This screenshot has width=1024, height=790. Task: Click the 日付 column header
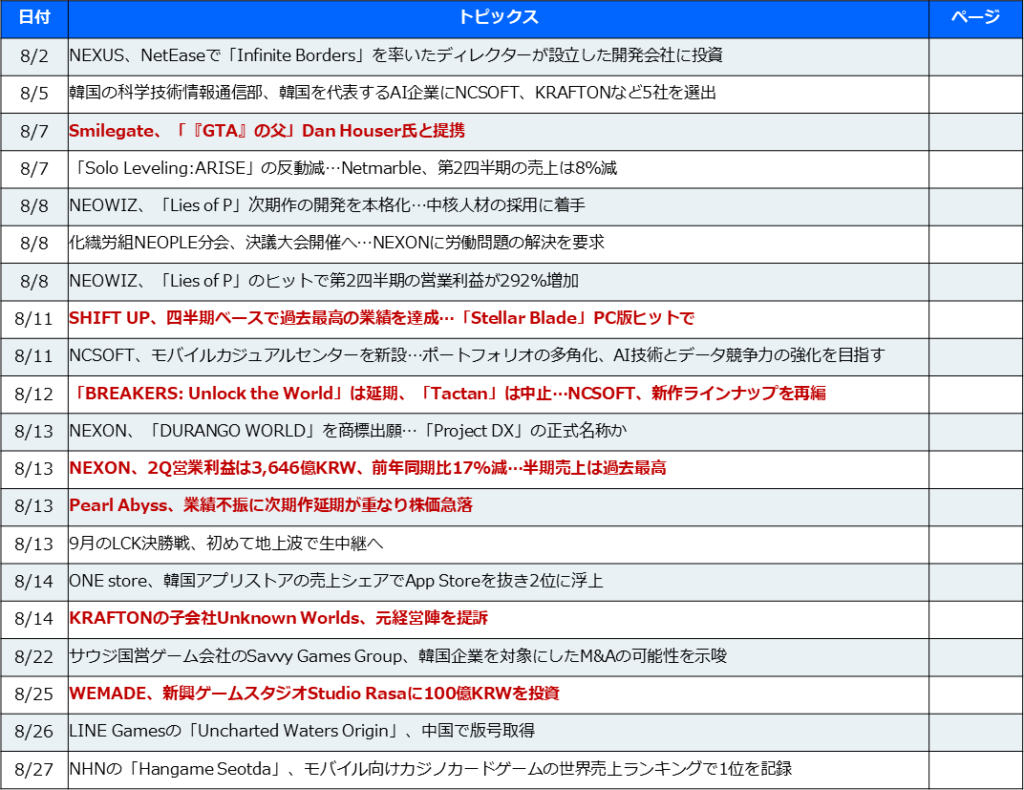click(34, 18)
